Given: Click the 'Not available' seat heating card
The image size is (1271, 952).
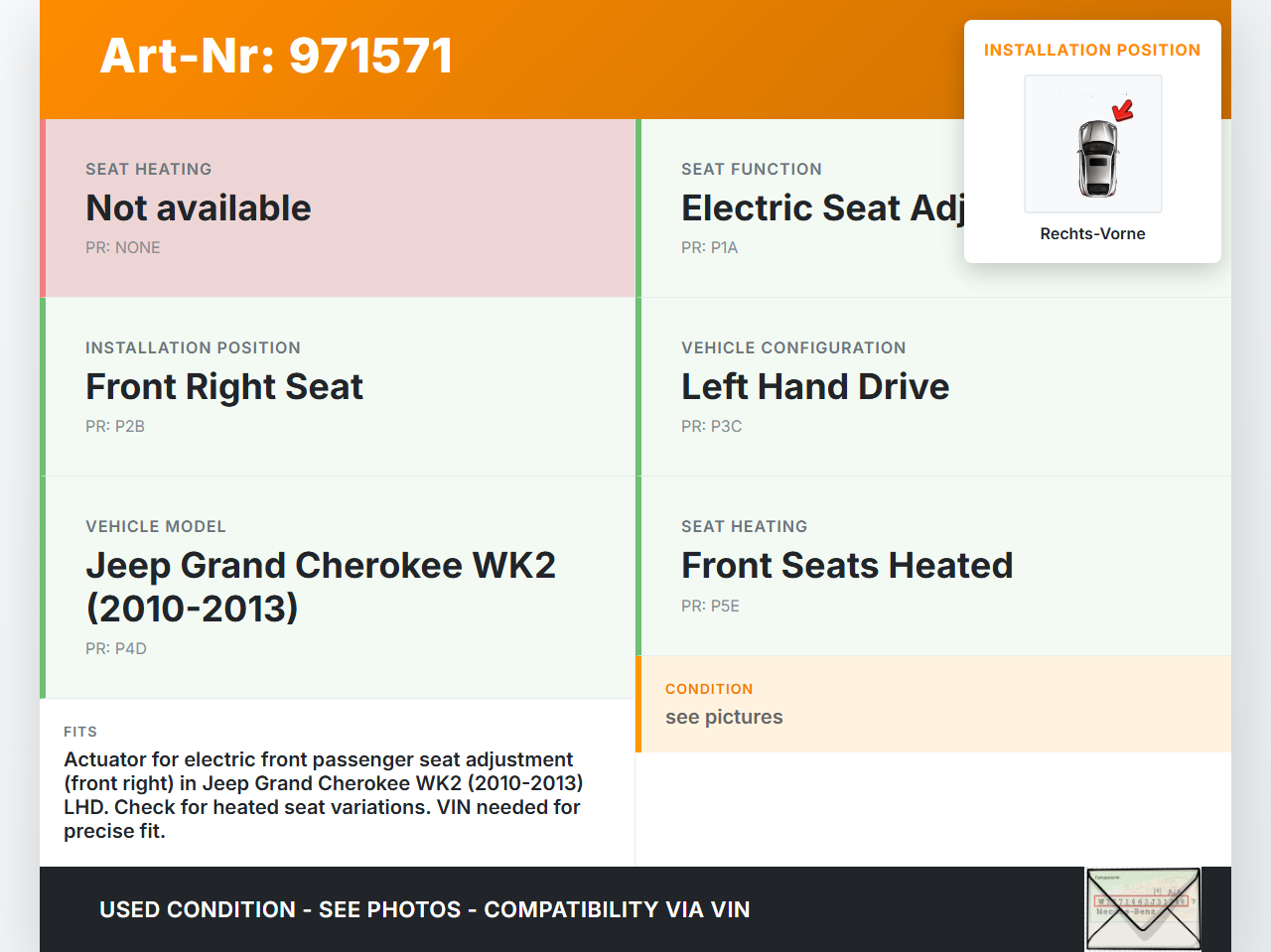Looking at the screenshot, I should tap(340, 208).
